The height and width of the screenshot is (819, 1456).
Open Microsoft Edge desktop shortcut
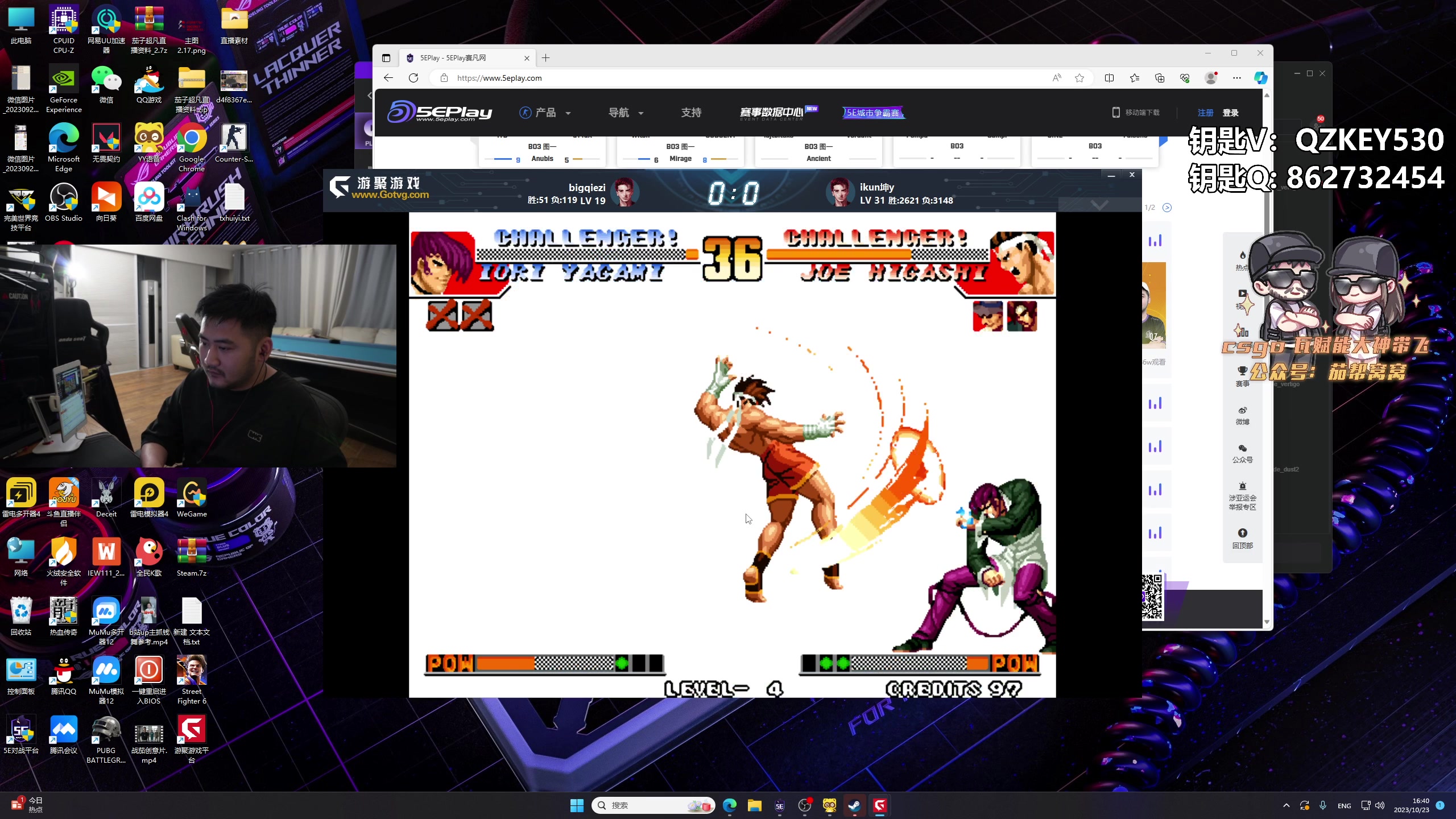[x=64, y=147]
